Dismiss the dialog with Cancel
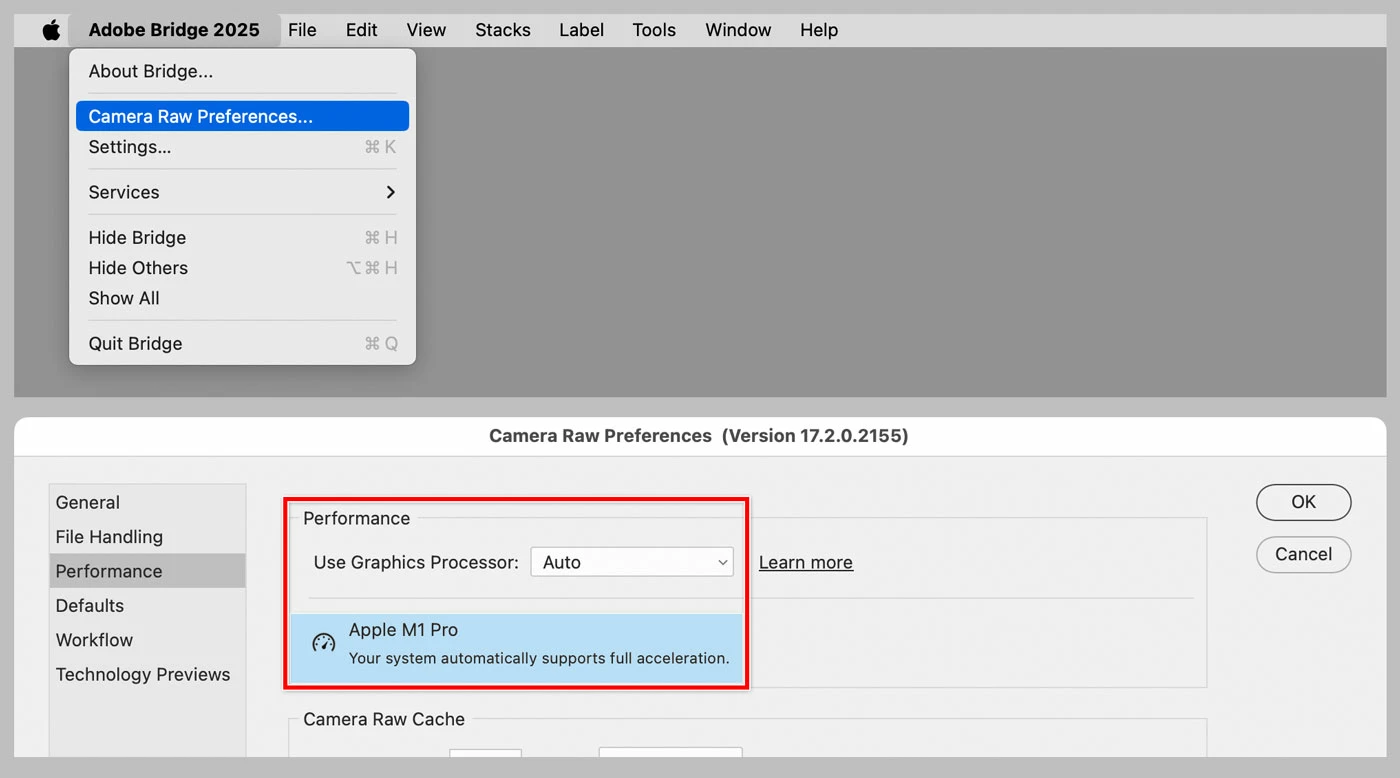This screenshot has height=778, width=1400. [x=1303, y=554]
